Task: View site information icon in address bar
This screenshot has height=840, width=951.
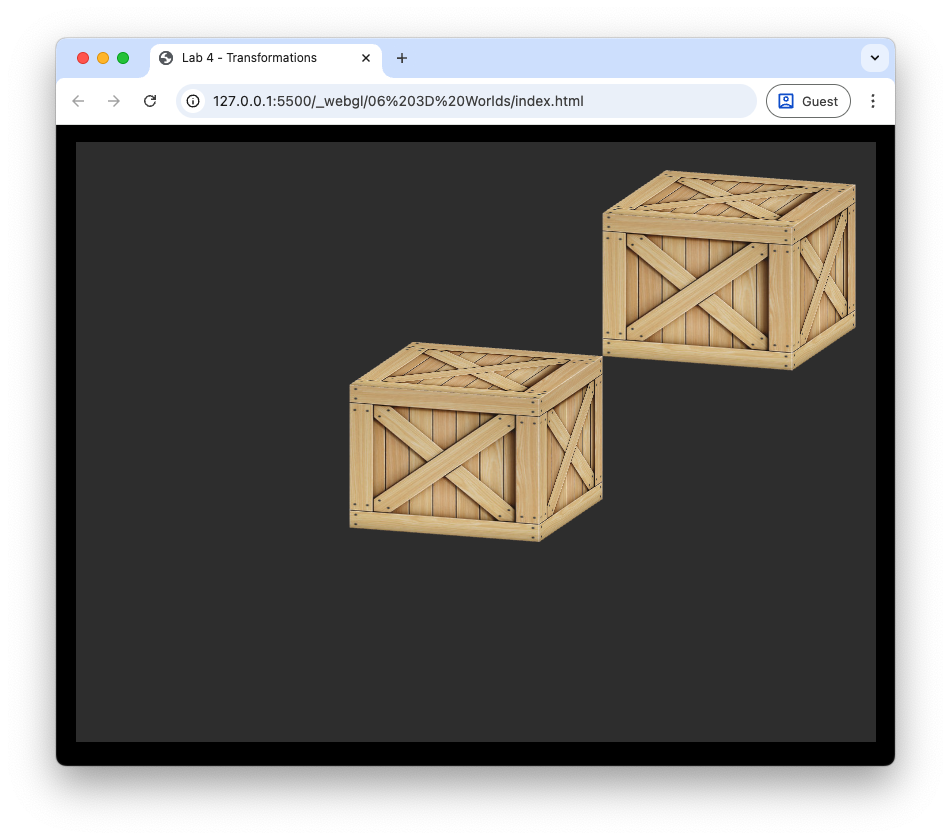Action: [194, 101]
